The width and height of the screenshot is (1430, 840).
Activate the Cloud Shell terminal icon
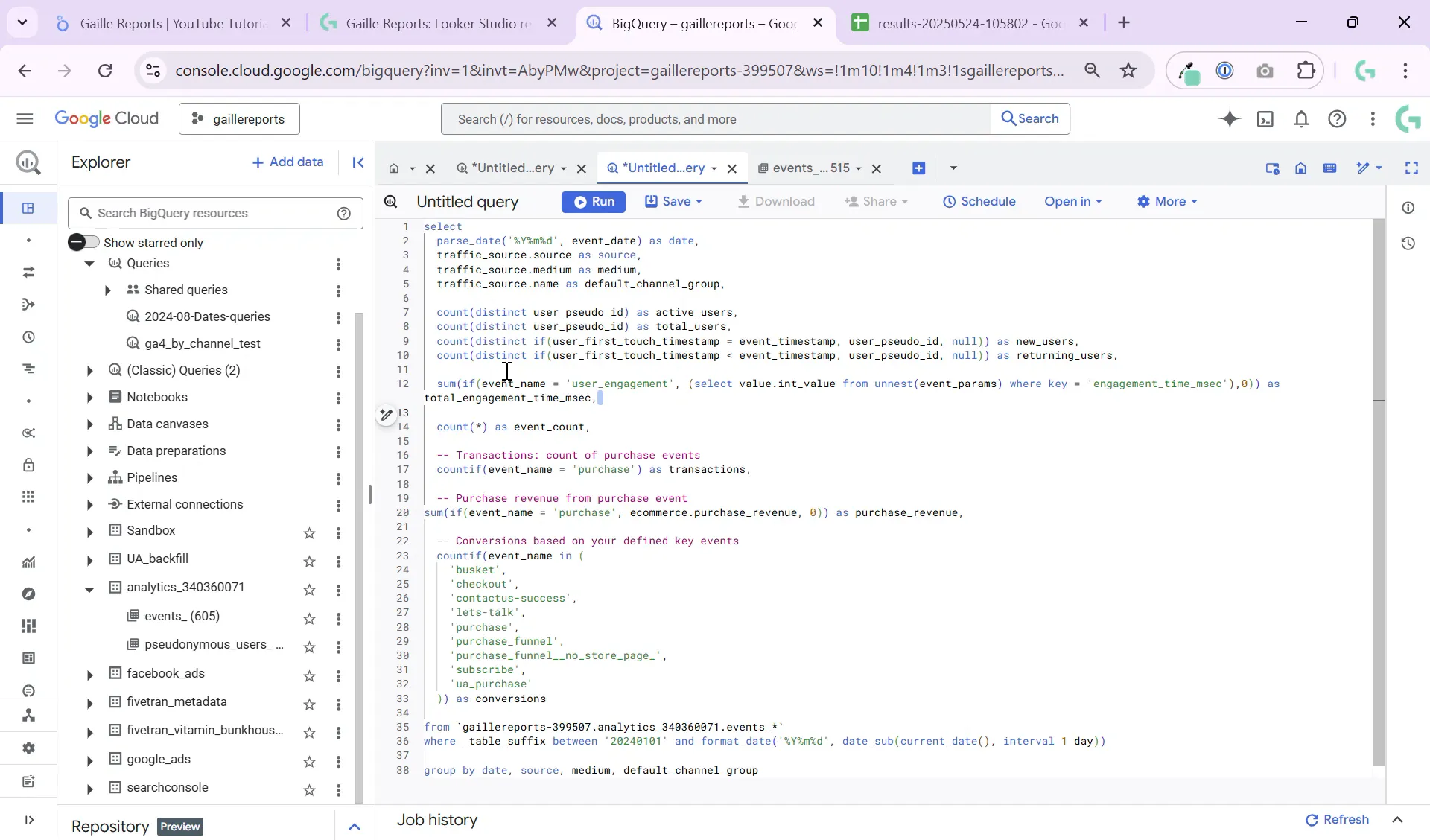click(1266, 119)
